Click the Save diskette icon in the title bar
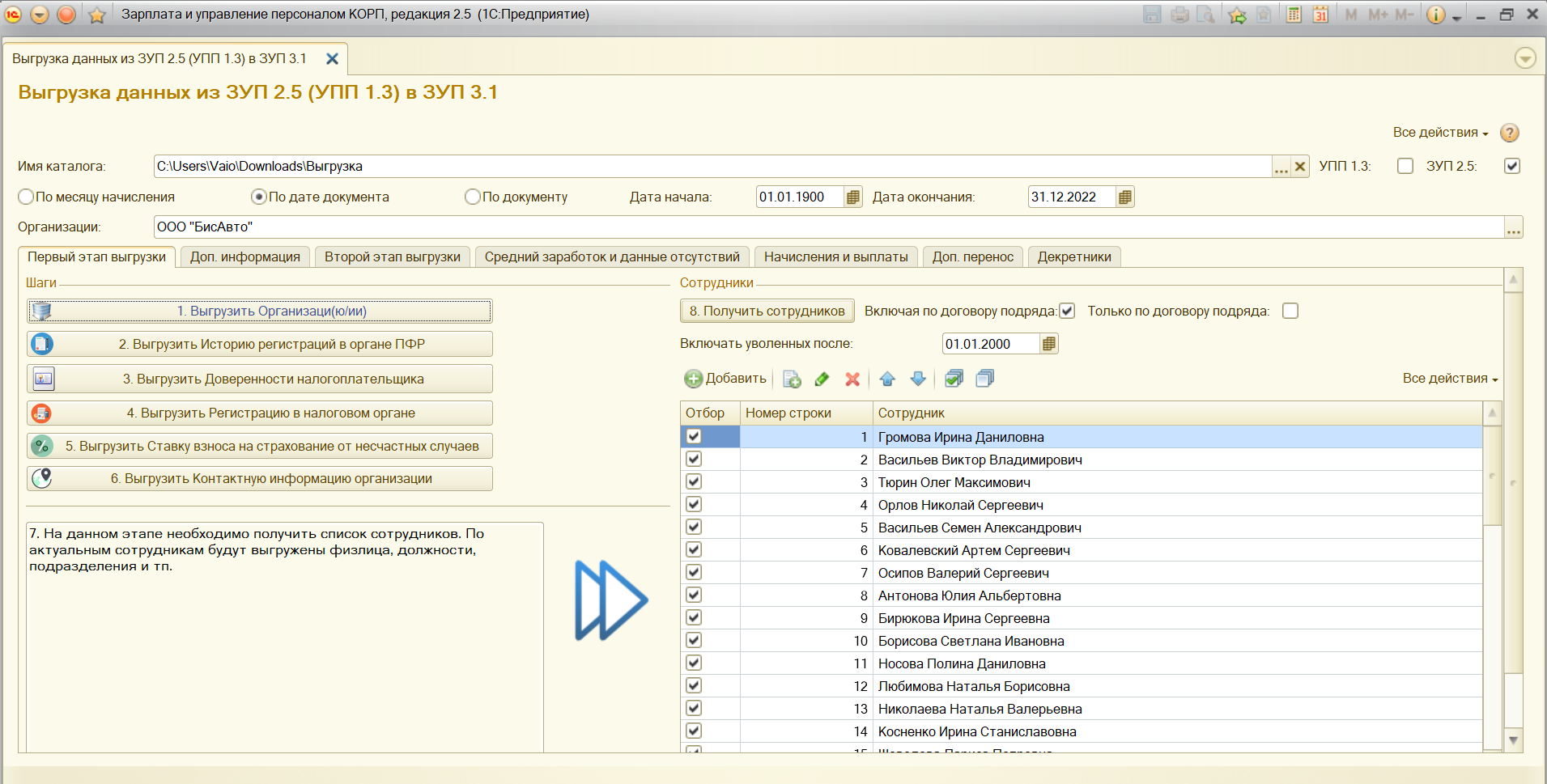The image size is (1547, 784). point(1152,15)
